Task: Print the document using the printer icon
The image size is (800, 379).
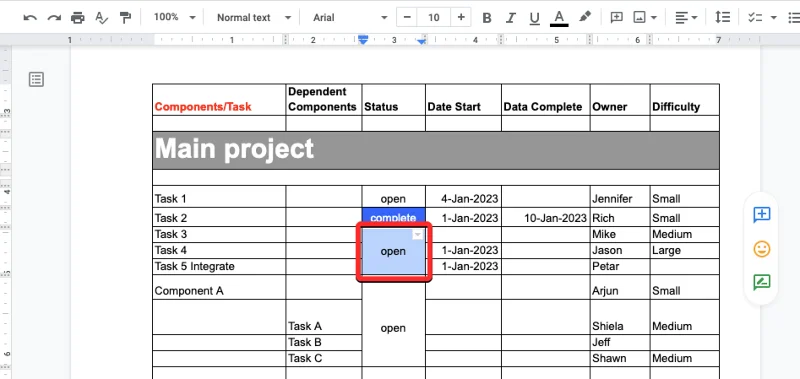Action: click(x=78, y=18)
